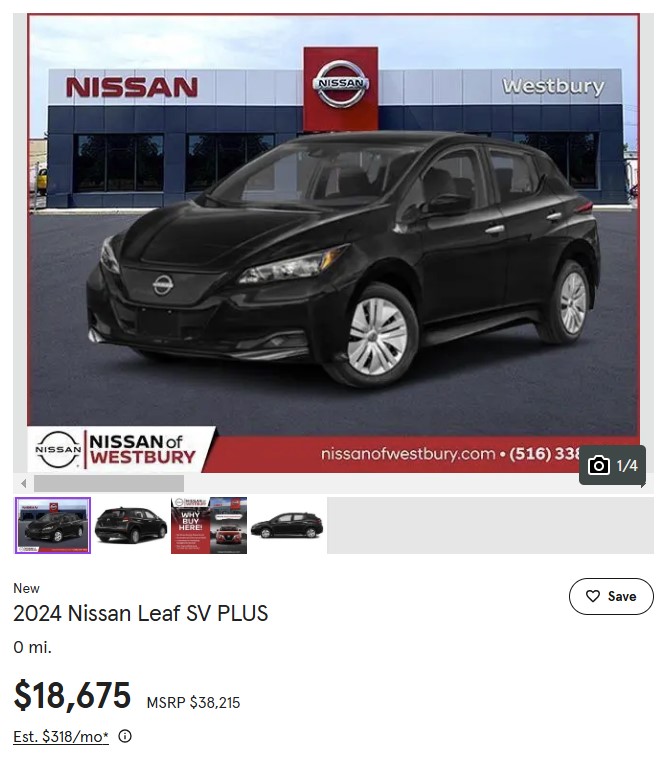Click the main black Nissan Leaf photo
The height and width of the screenshot is (757, 661).
pyautogui.click(x=333, y=243)
